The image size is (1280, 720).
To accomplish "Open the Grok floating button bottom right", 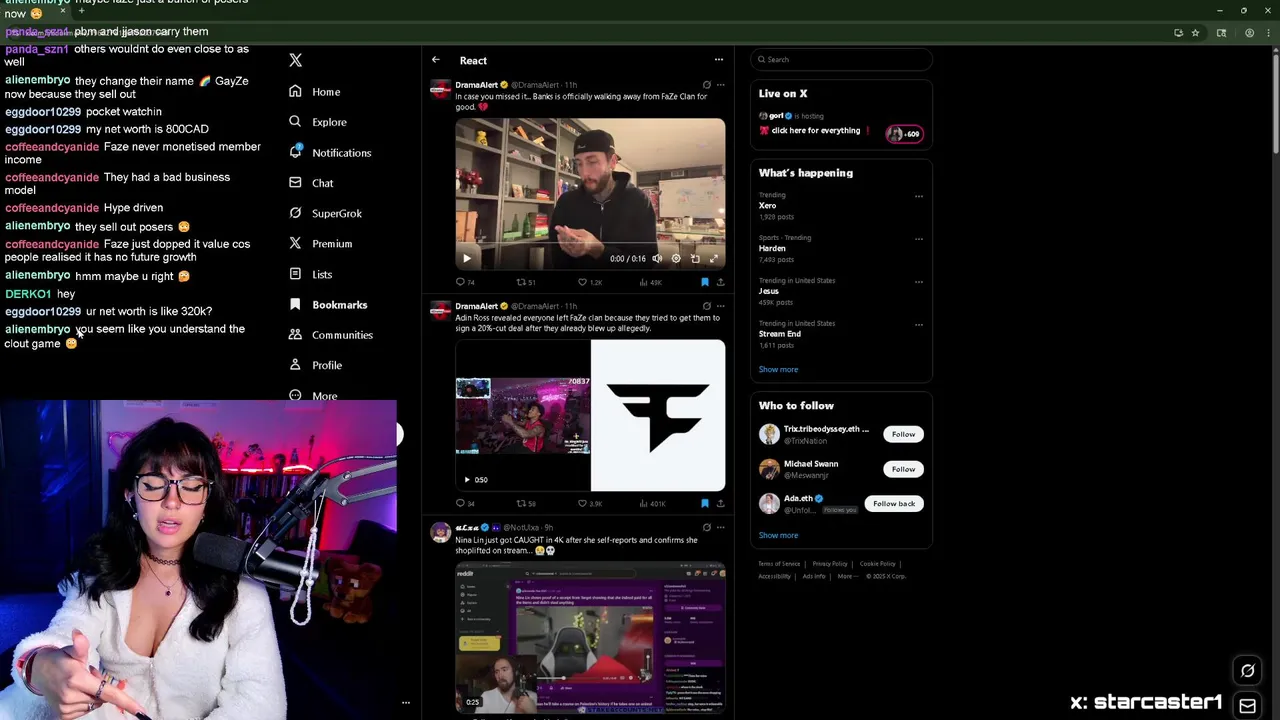I will pyautogui.click(x=1247, y=671).
